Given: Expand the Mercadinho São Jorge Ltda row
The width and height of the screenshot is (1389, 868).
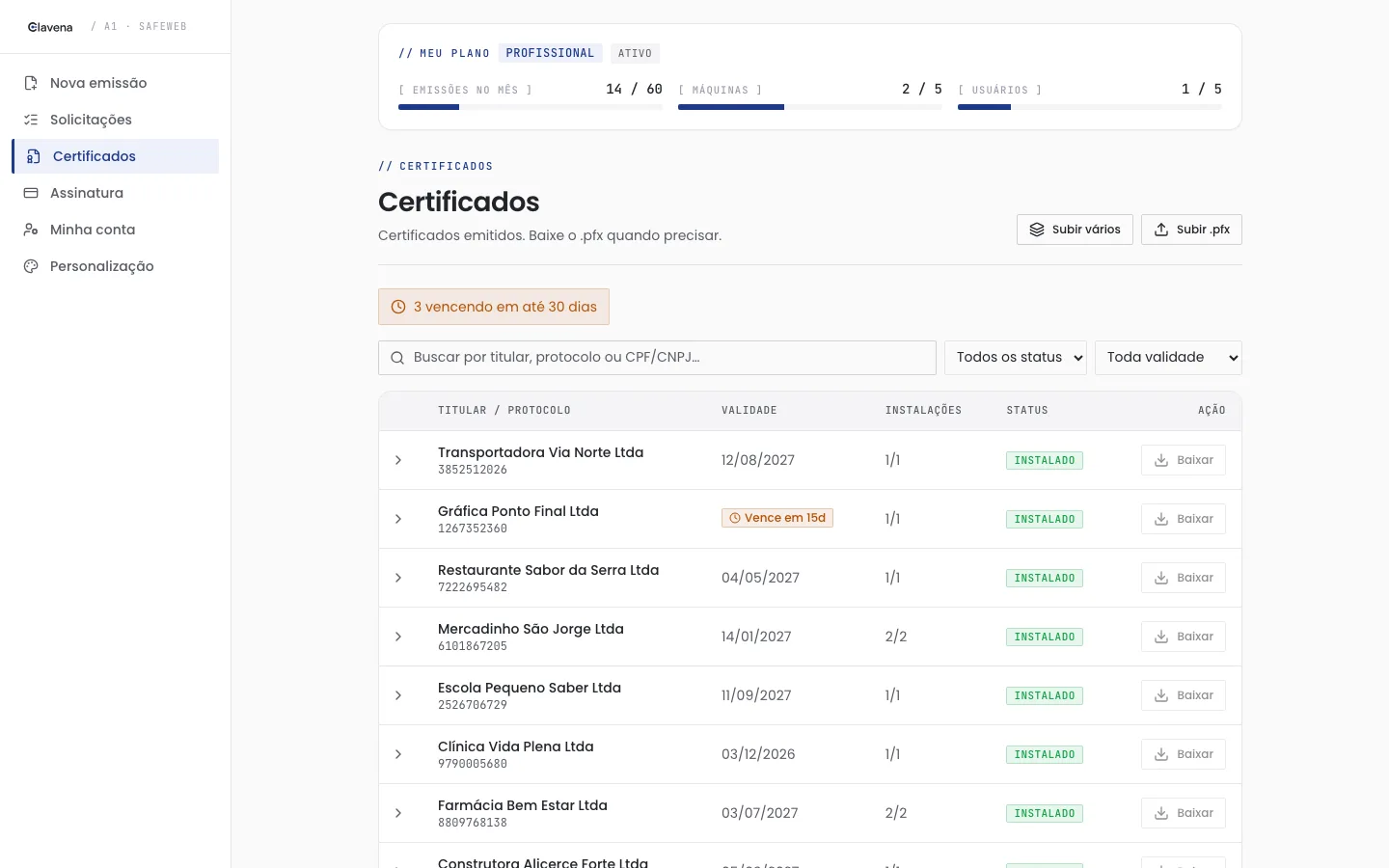Looking at the screenshot, I should point(398,637).
